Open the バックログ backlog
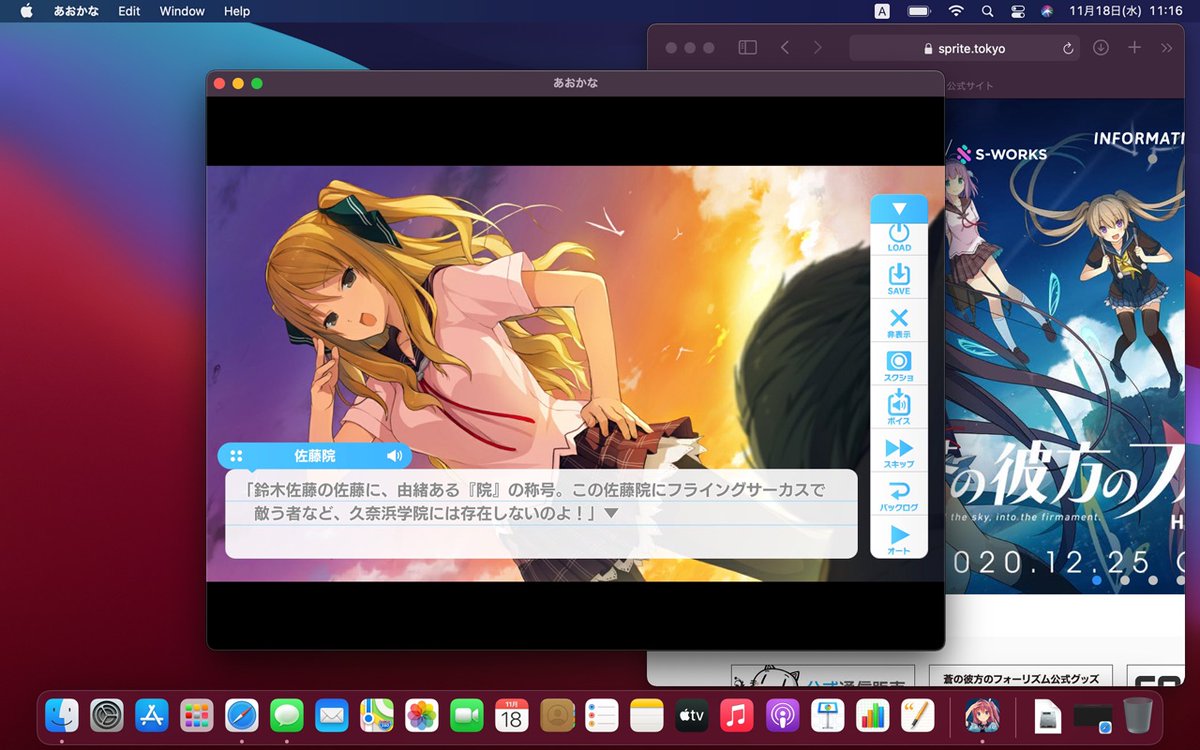1200x750 pixels. (x=899, y=496)
